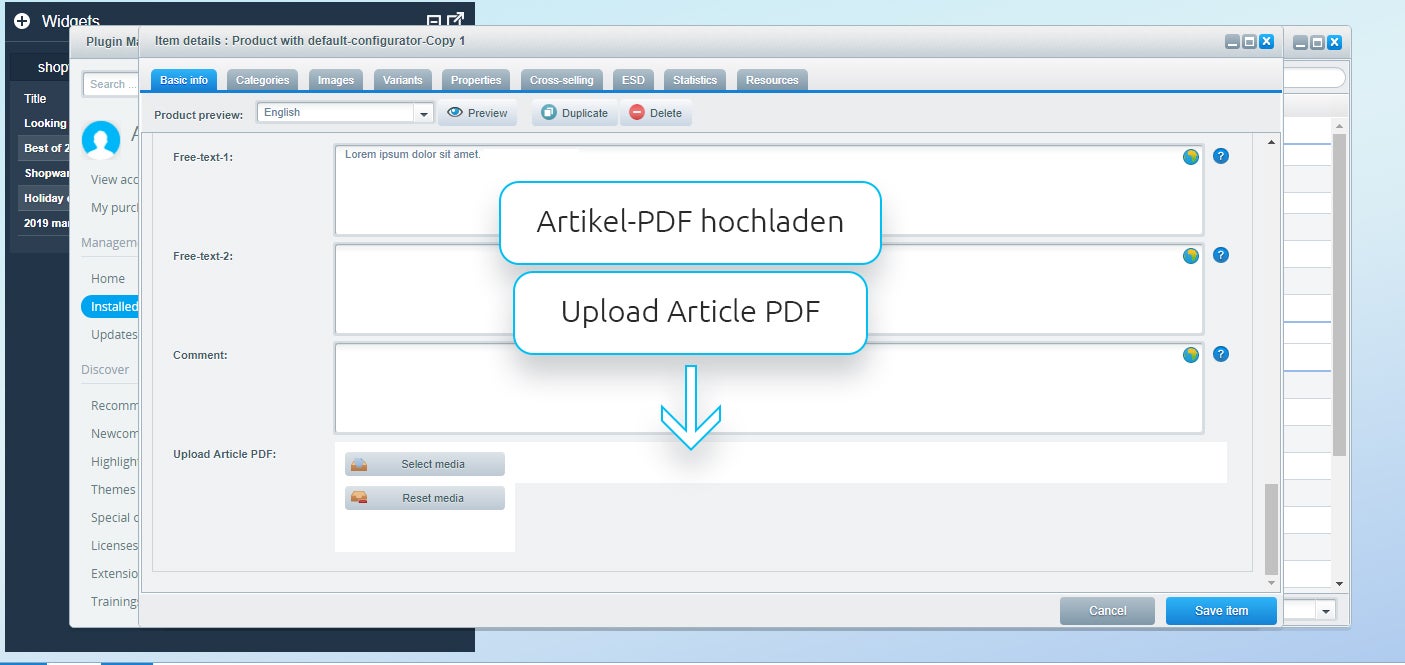Open Licenses in the Plugin Manager sidebar
Image resolution: width=1405 pixels, height=665 pixels.
coord(114,545)
